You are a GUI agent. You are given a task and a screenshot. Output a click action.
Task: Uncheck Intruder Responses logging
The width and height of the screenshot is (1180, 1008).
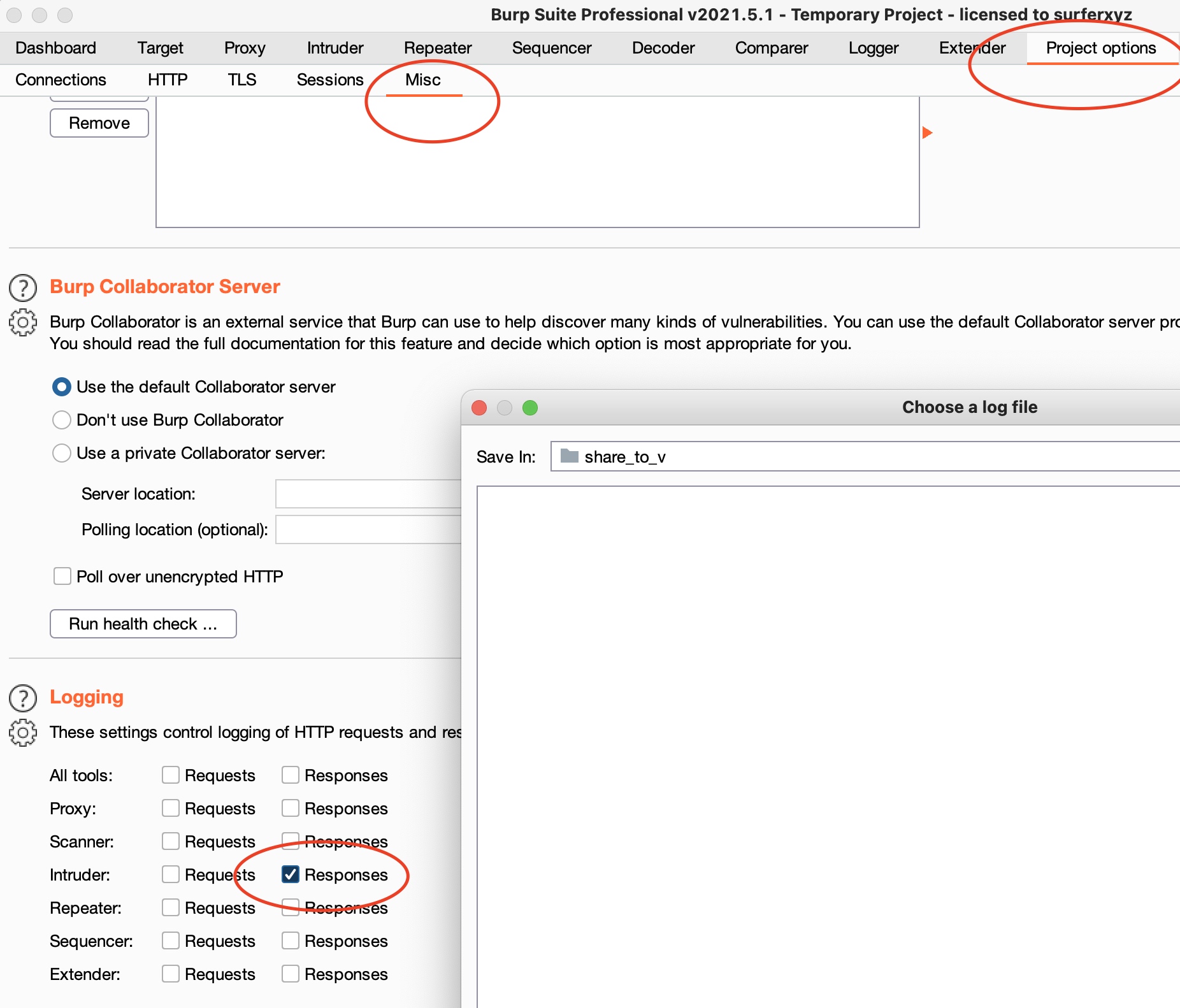[291, 874]
